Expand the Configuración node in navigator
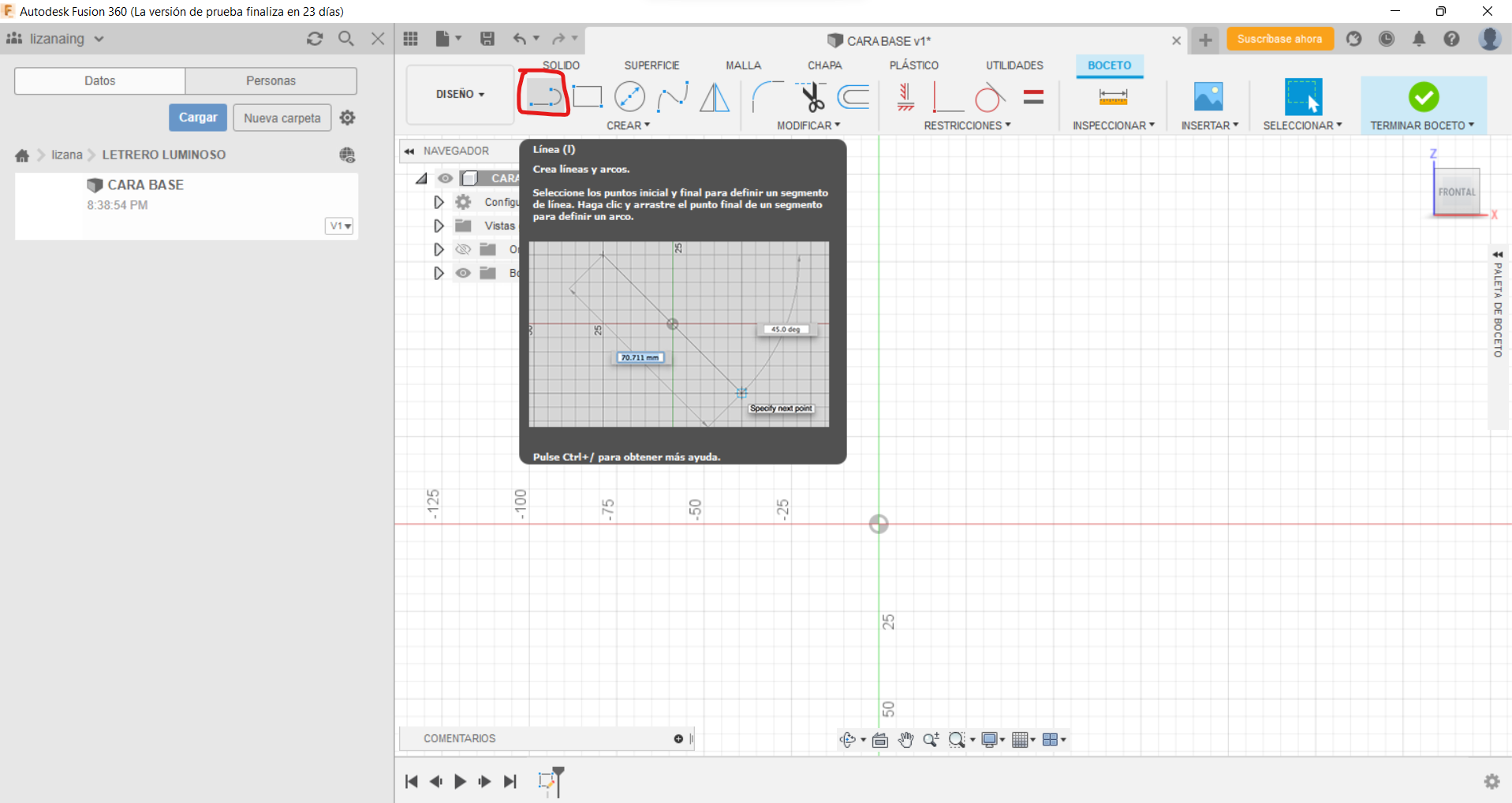Screen dimensions: 1512x803 tap(439, 202)
